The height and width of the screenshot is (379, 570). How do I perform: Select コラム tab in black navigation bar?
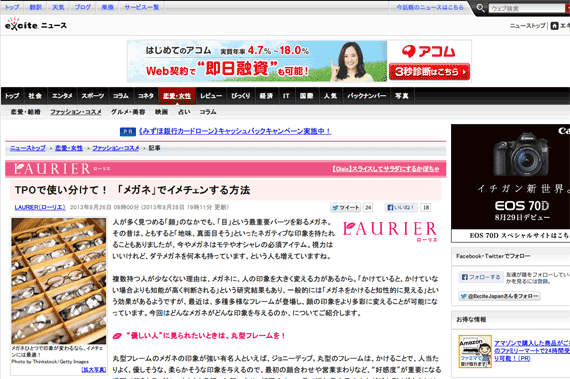[120, 96]
